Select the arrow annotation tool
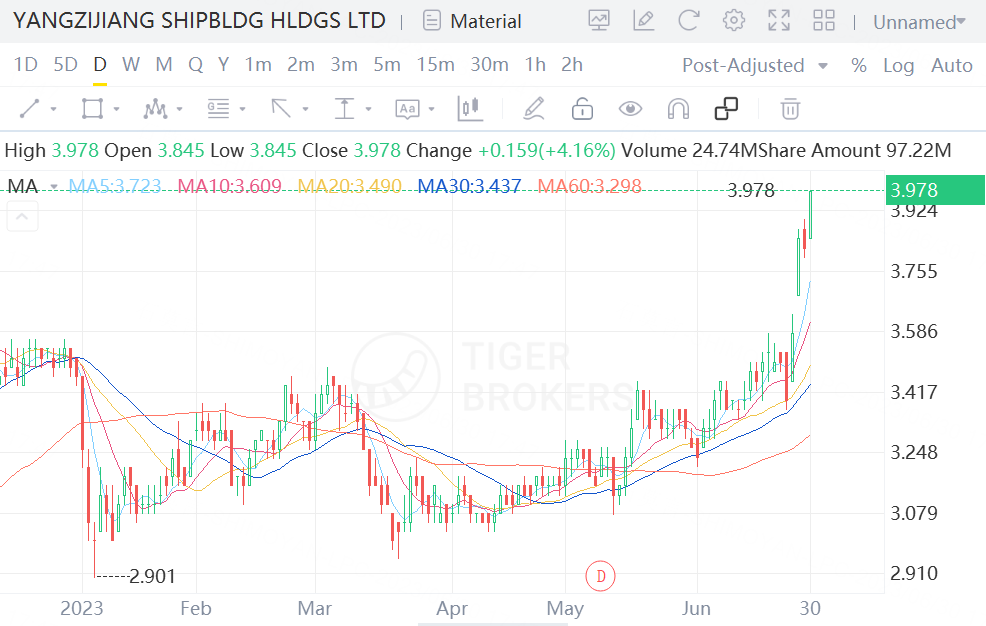This screenshot has height=626, width=986. [x=281, y=109]
